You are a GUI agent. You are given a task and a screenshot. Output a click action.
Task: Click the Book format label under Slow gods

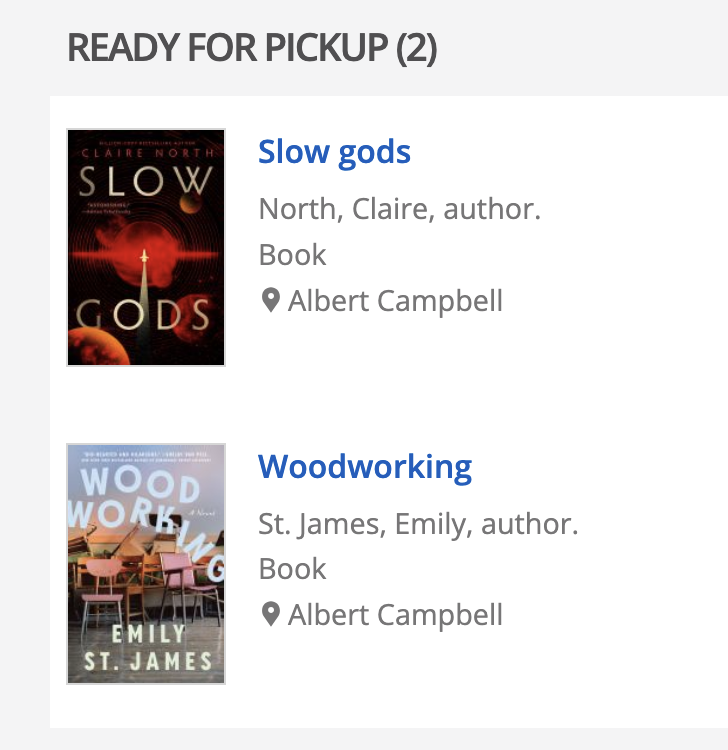pyautogui.click(x=292, y=255)
